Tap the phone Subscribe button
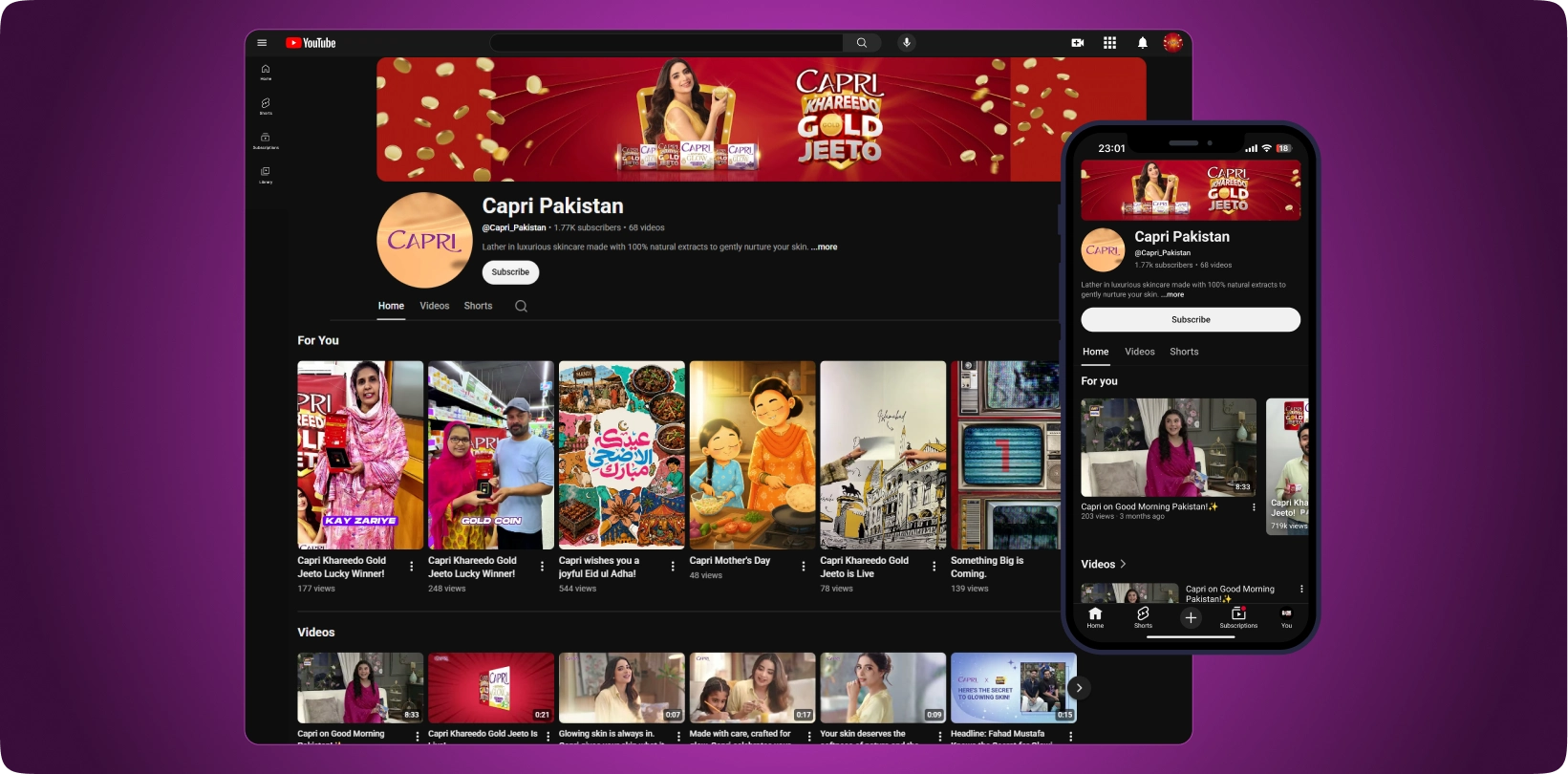This screenshot has width=1568, height=774. point(1191,319)
